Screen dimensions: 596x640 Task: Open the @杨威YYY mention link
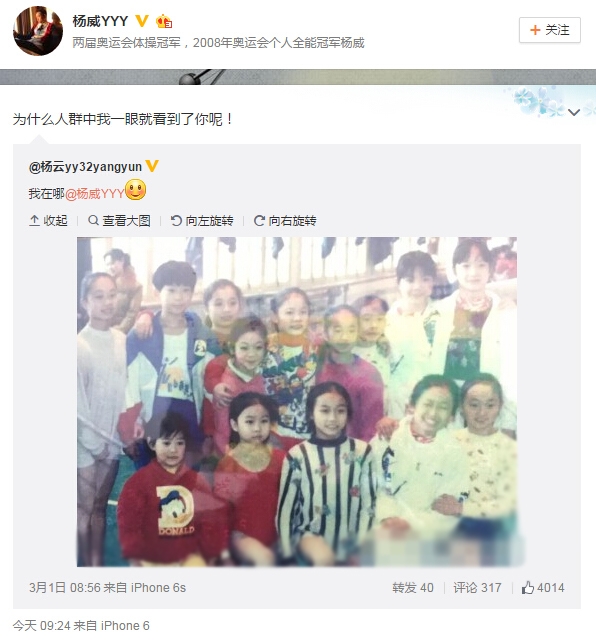pos(94,193)
